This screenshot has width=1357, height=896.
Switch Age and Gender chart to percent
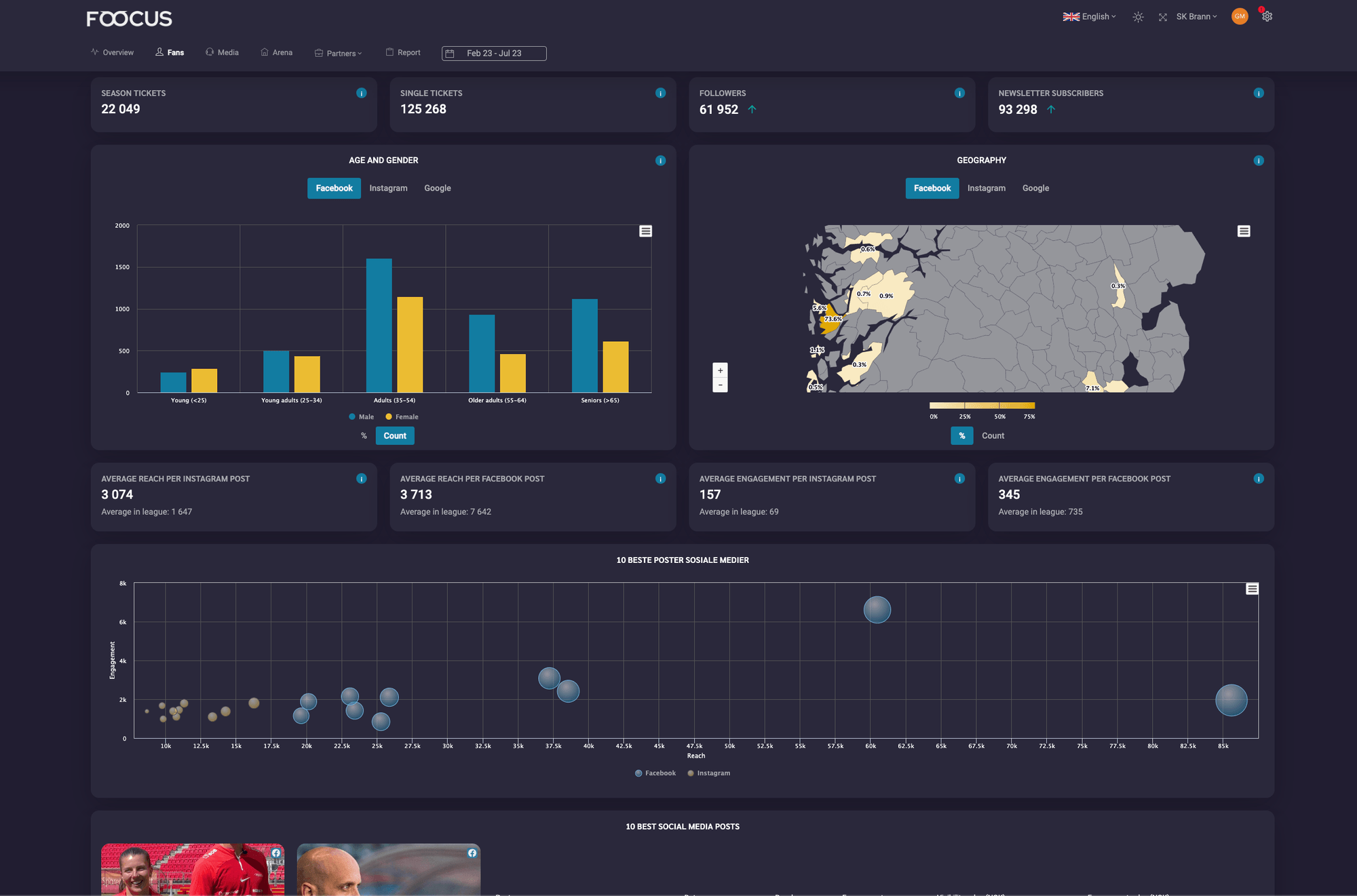click(364, 436)
